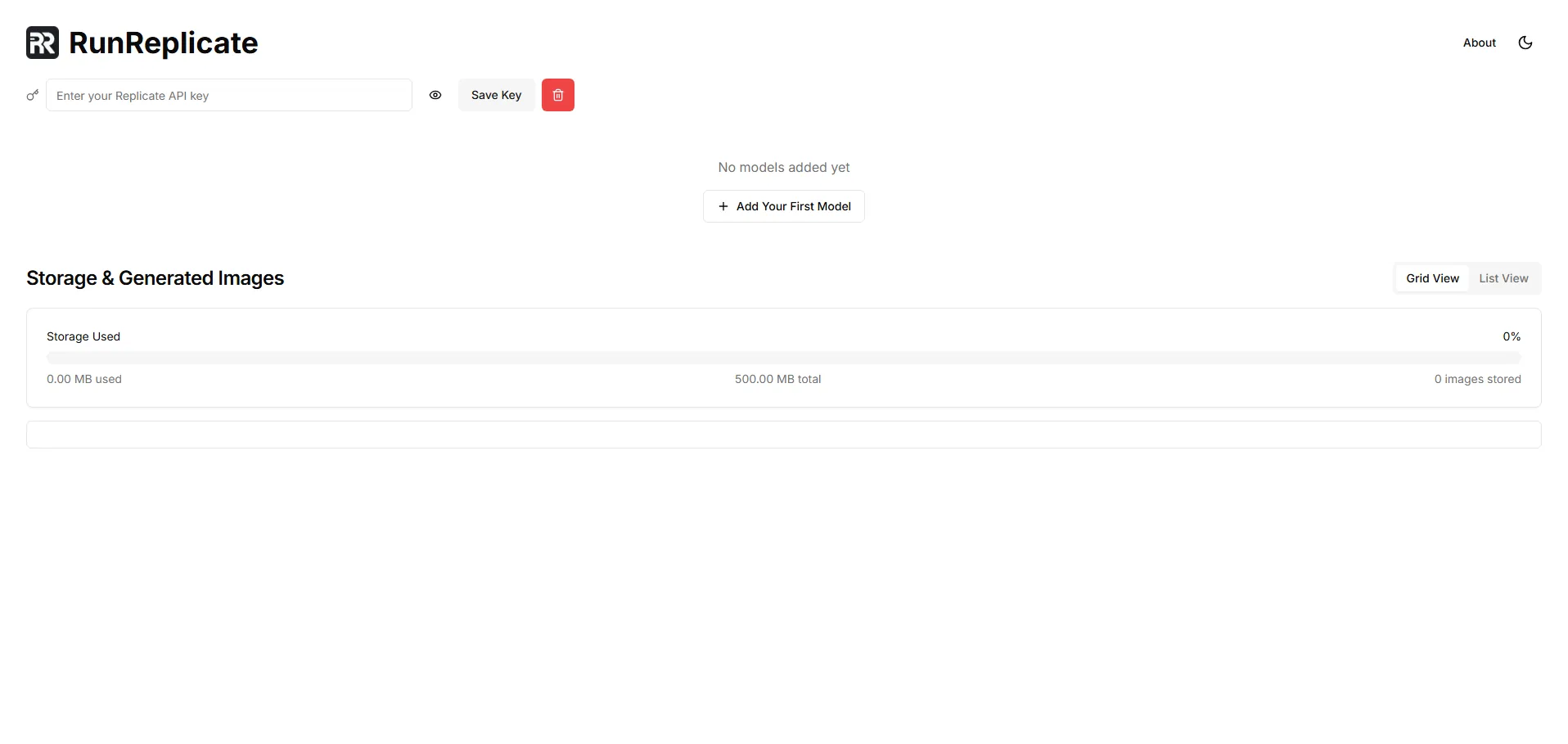Click the 500.00 MB total text
This screenshot has width=1568, height=744.
point(777,379)
